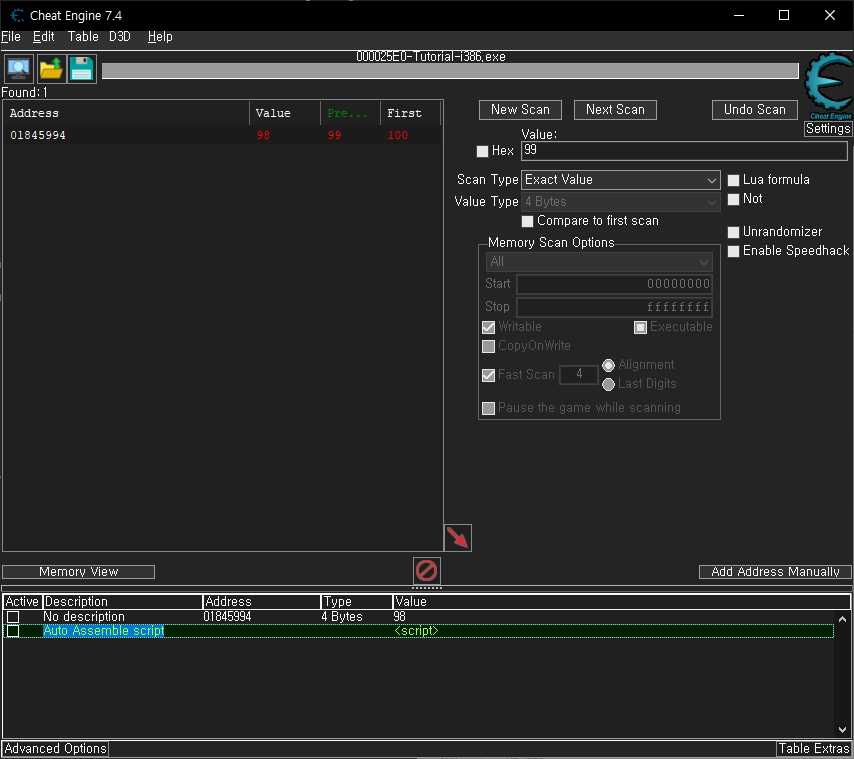Click the Stop address field
The width and height of the screenshot is (854, 759).
614,307
